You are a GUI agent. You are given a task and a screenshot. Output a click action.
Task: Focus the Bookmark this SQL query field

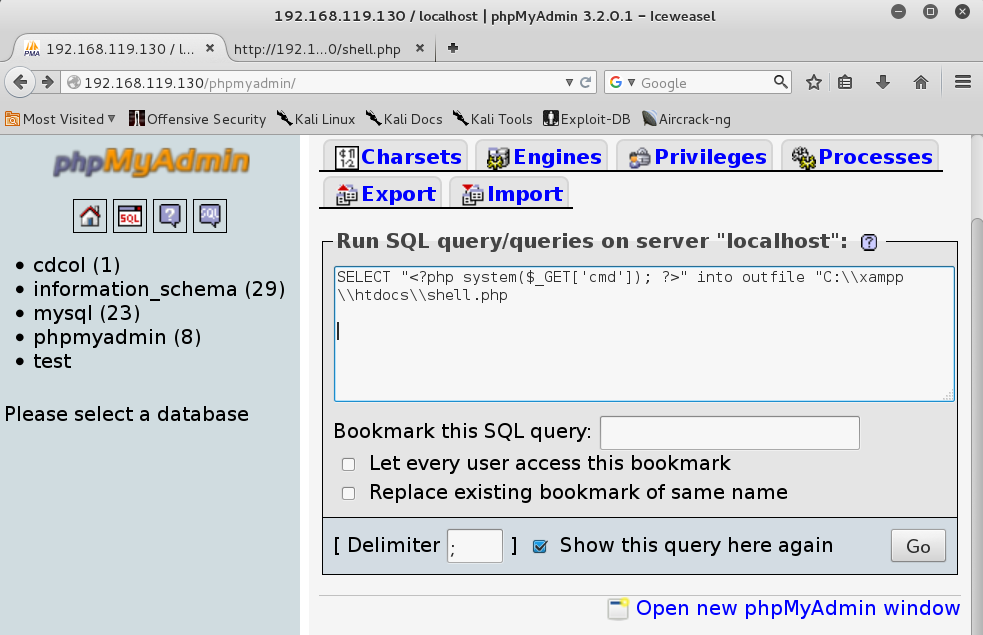(730, 433)
